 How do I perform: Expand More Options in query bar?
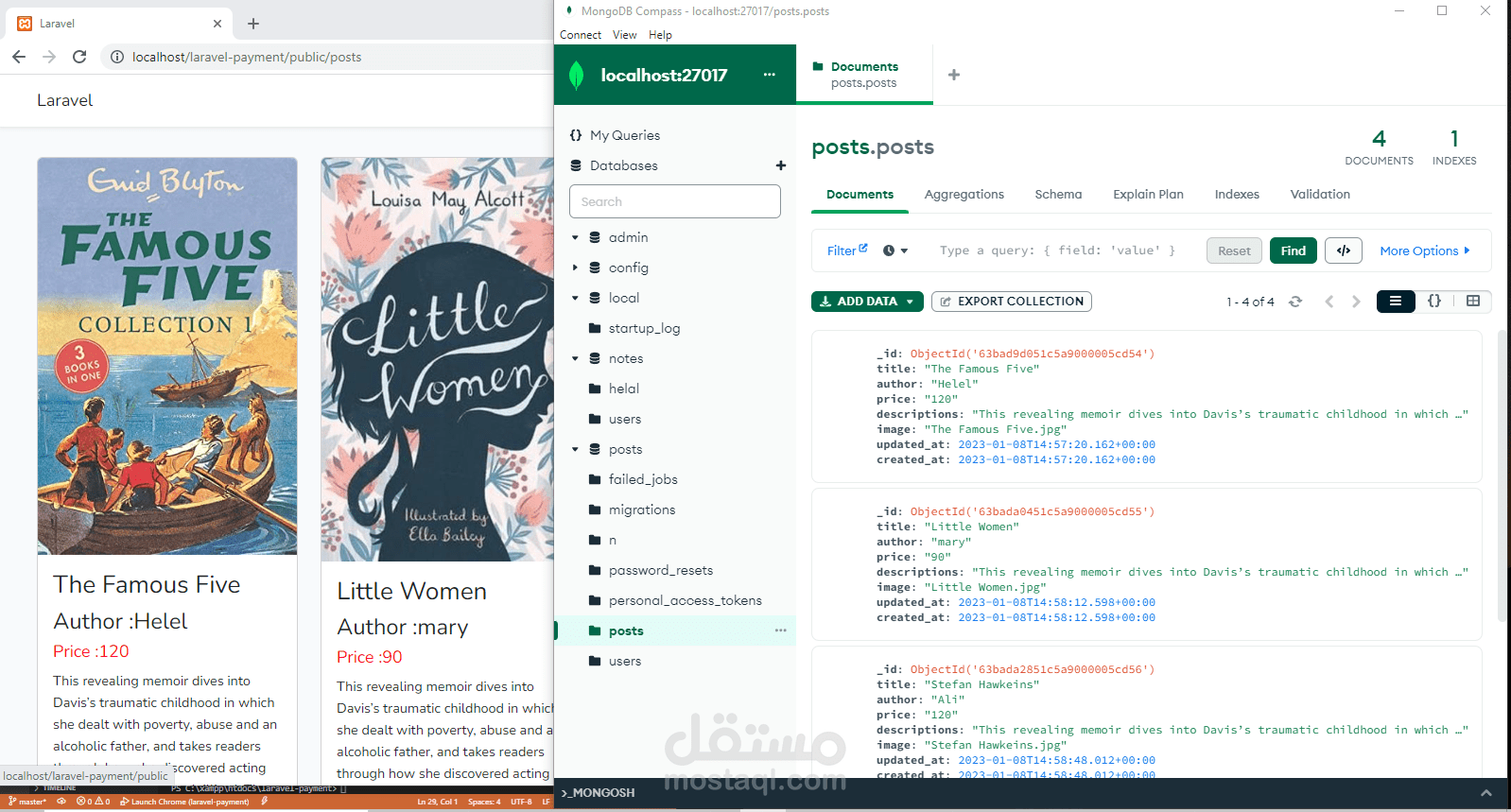click(x=1425, y=251)
